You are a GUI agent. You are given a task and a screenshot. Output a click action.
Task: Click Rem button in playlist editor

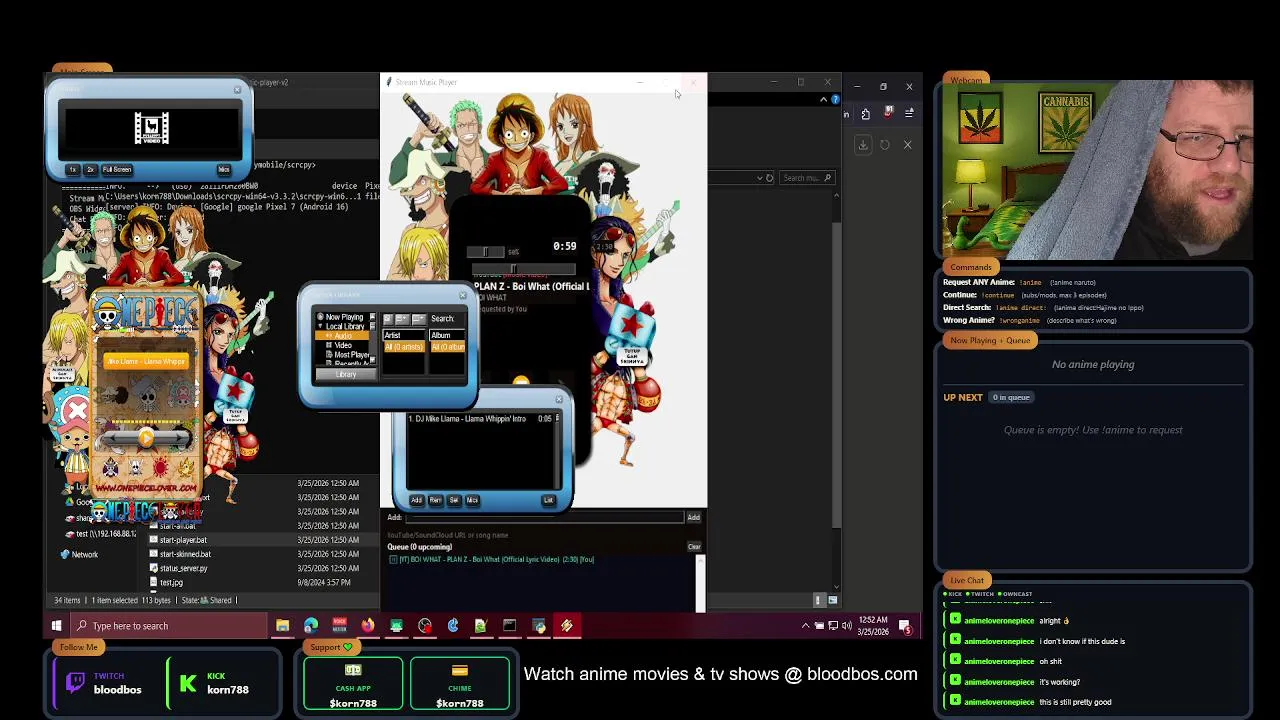[x=435, y=500]
